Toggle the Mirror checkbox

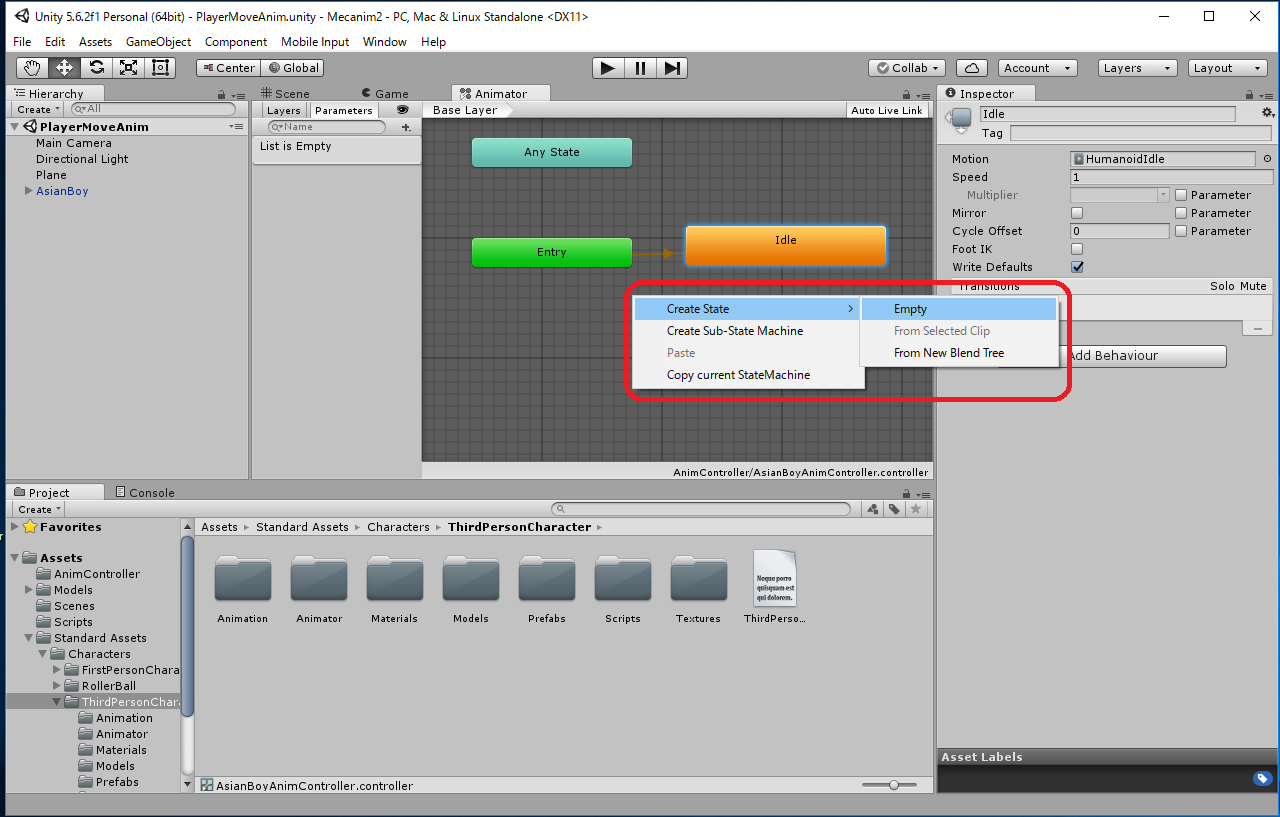[1077, 213]
